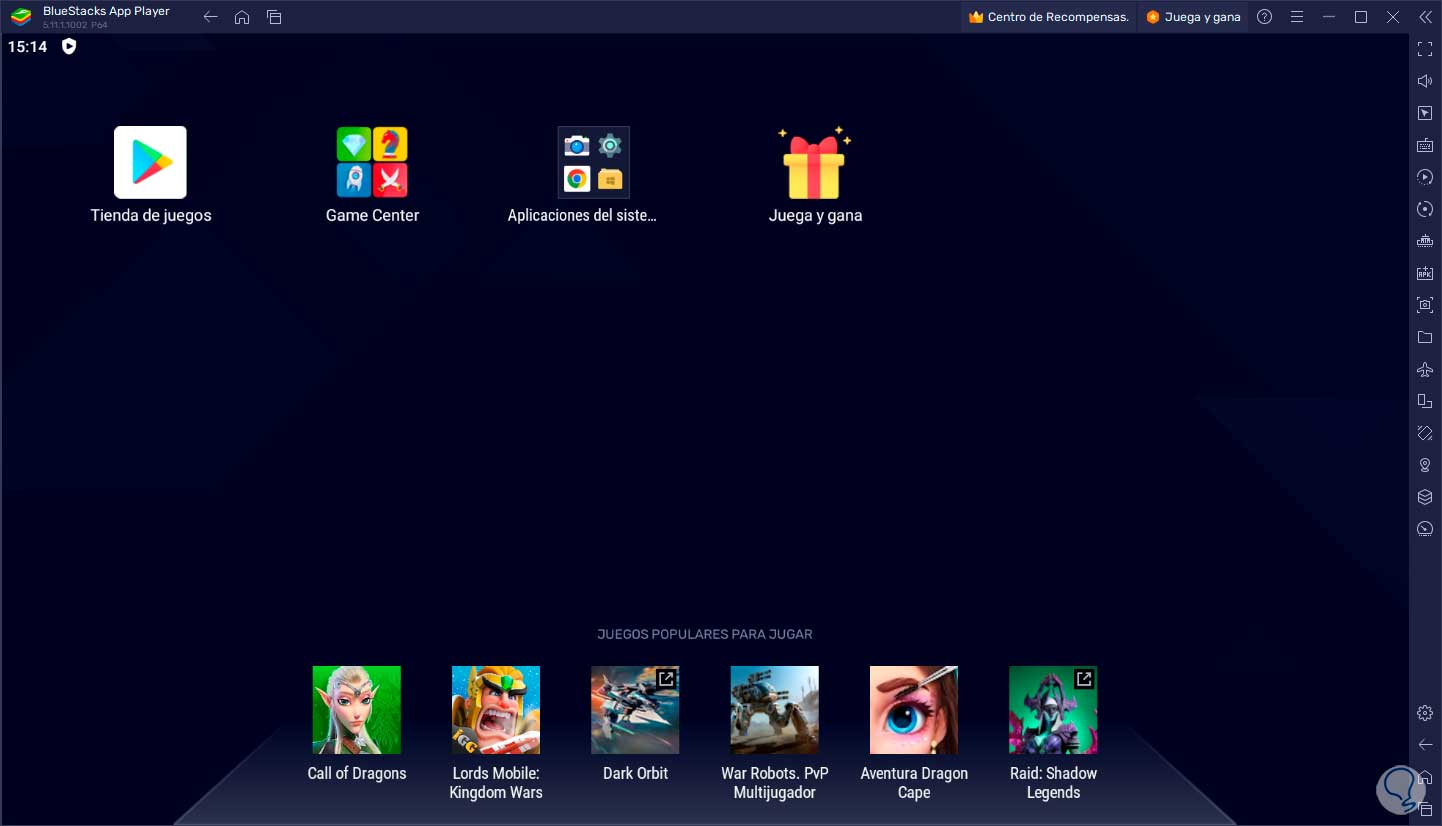
Task: Install an APK via the APK icon
Action: point(1425,273)
